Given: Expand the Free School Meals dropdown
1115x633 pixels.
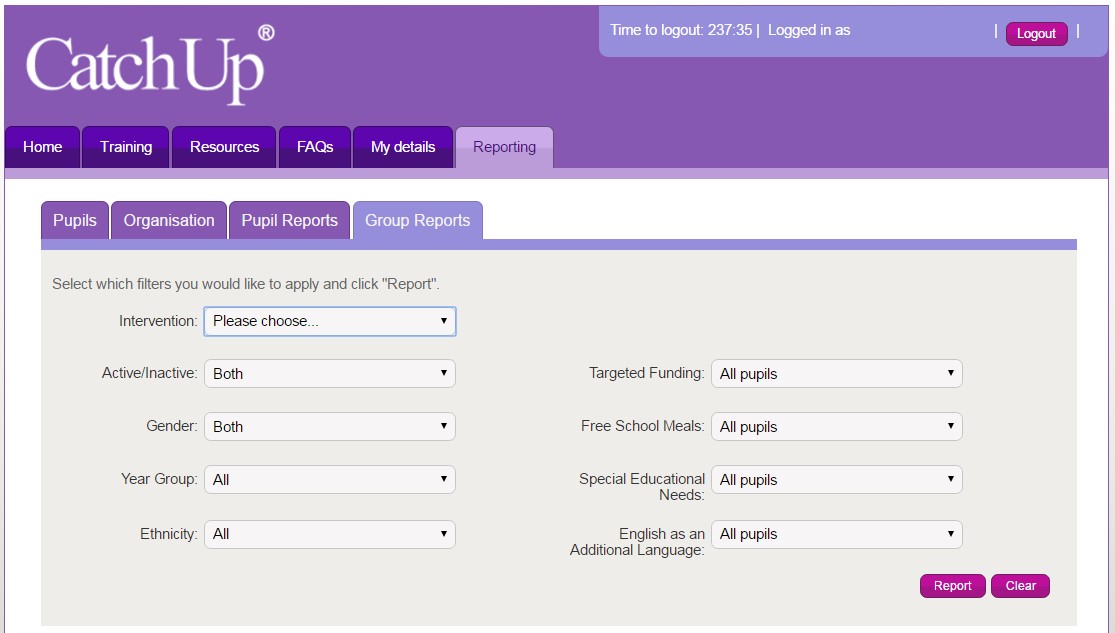Looking at the screenshot, I should point(837,427).
